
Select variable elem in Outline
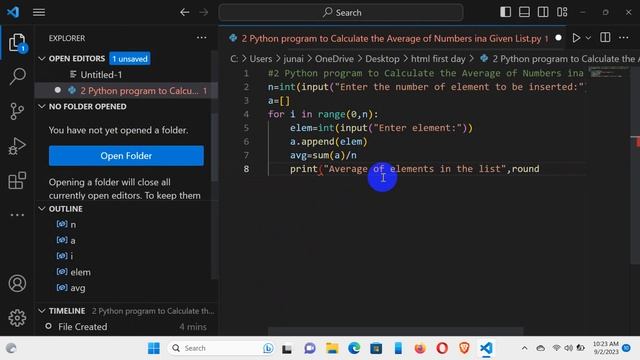pos(80,272)
